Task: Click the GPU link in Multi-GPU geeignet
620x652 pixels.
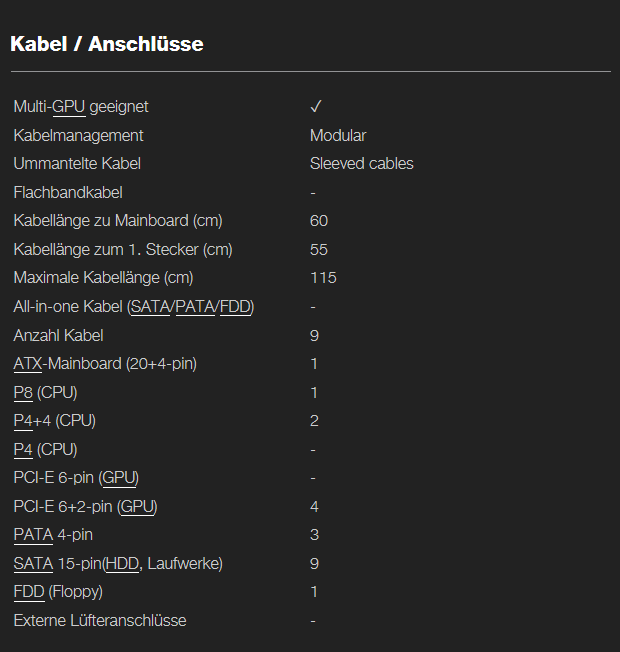Action: (x=69, y=106)
